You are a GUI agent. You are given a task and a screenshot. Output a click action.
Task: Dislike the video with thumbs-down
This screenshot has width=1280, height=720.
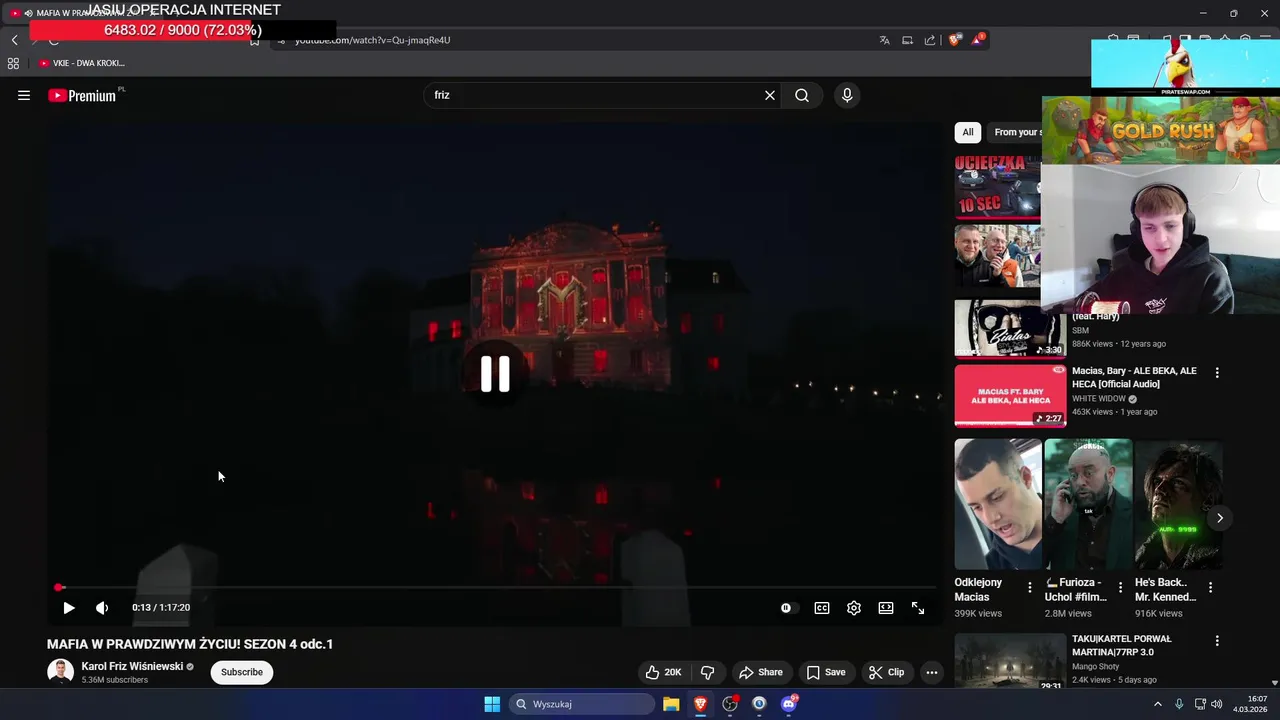click(707, 672)
